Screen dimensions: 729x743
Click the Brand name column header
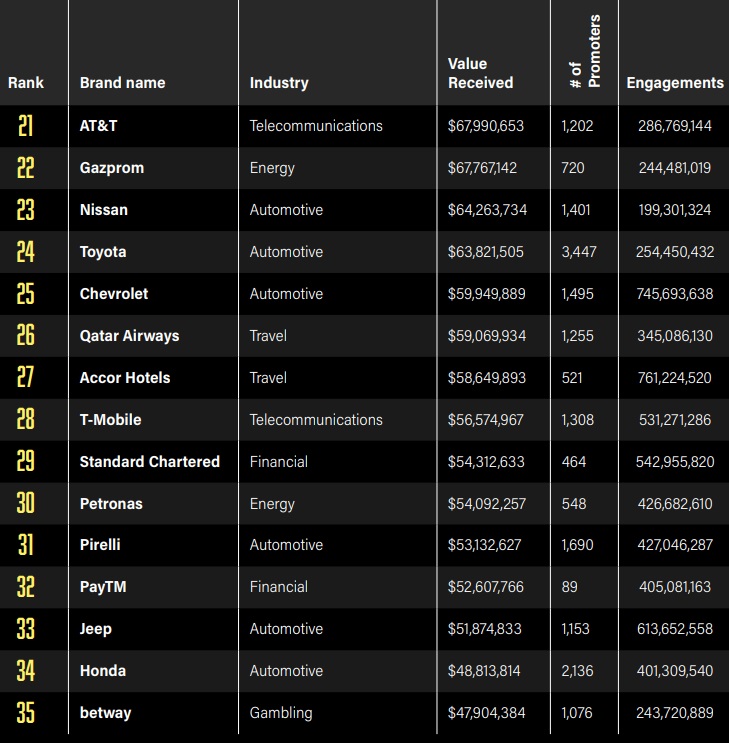[x=122, y=83]
